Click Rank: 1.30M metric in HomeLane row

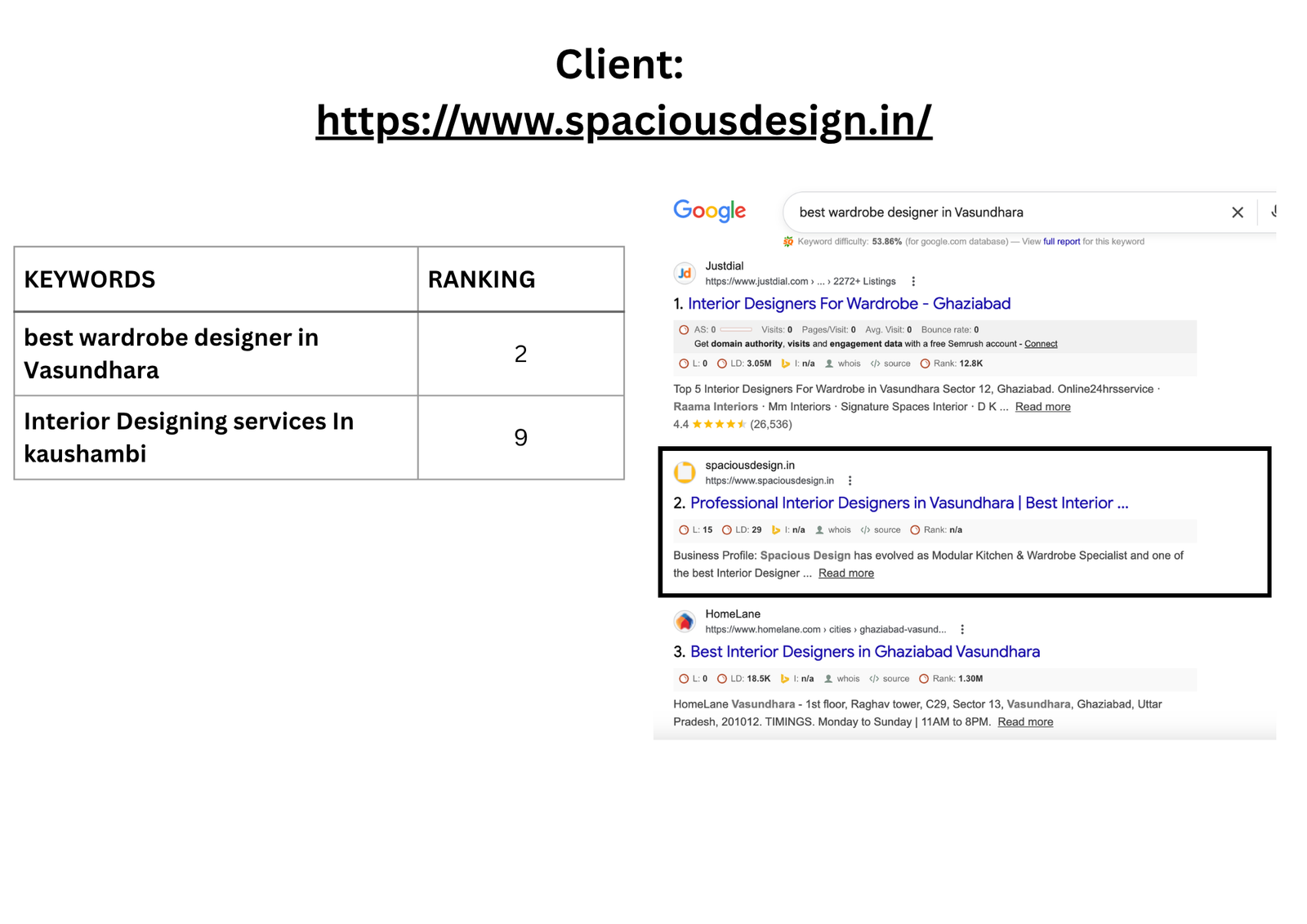(x=951, y=679)
